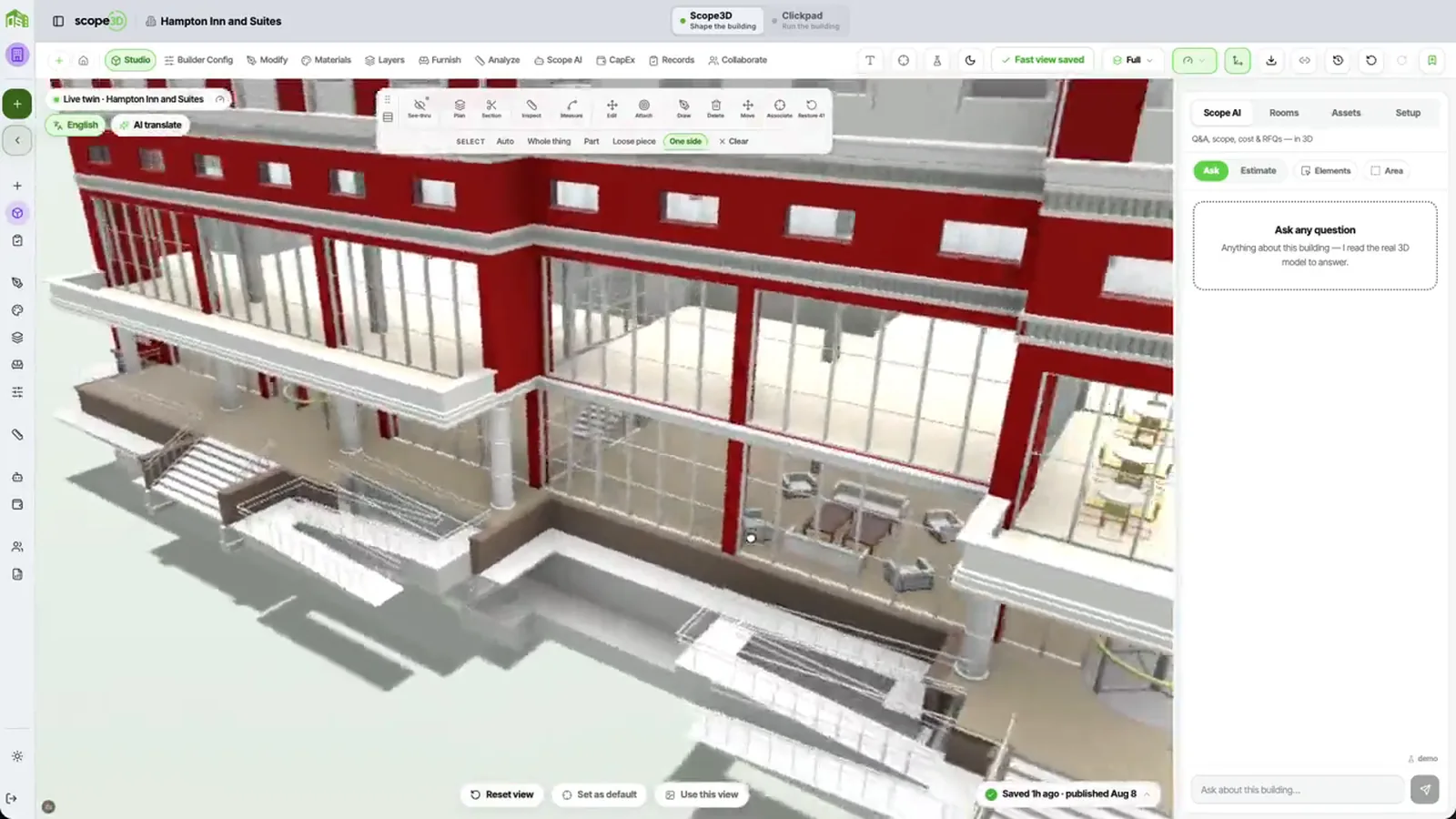This screenshot has height=819, width=1456.
Task: Open the Attach tool
Action: 643,108
